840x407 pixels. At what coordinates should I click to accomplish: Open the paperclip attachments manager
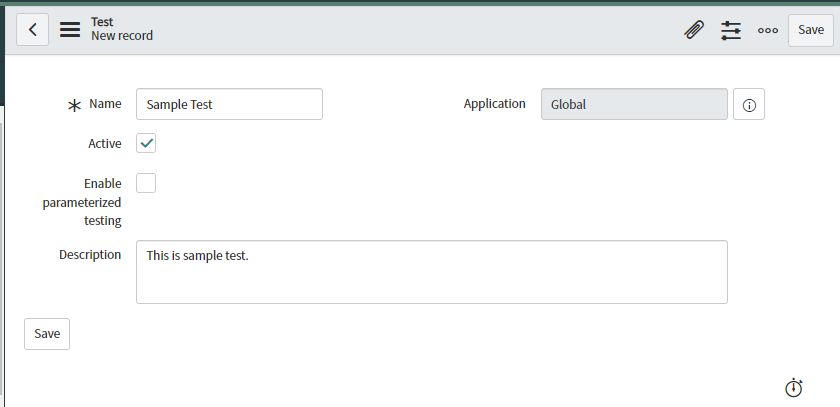point(694,30)
